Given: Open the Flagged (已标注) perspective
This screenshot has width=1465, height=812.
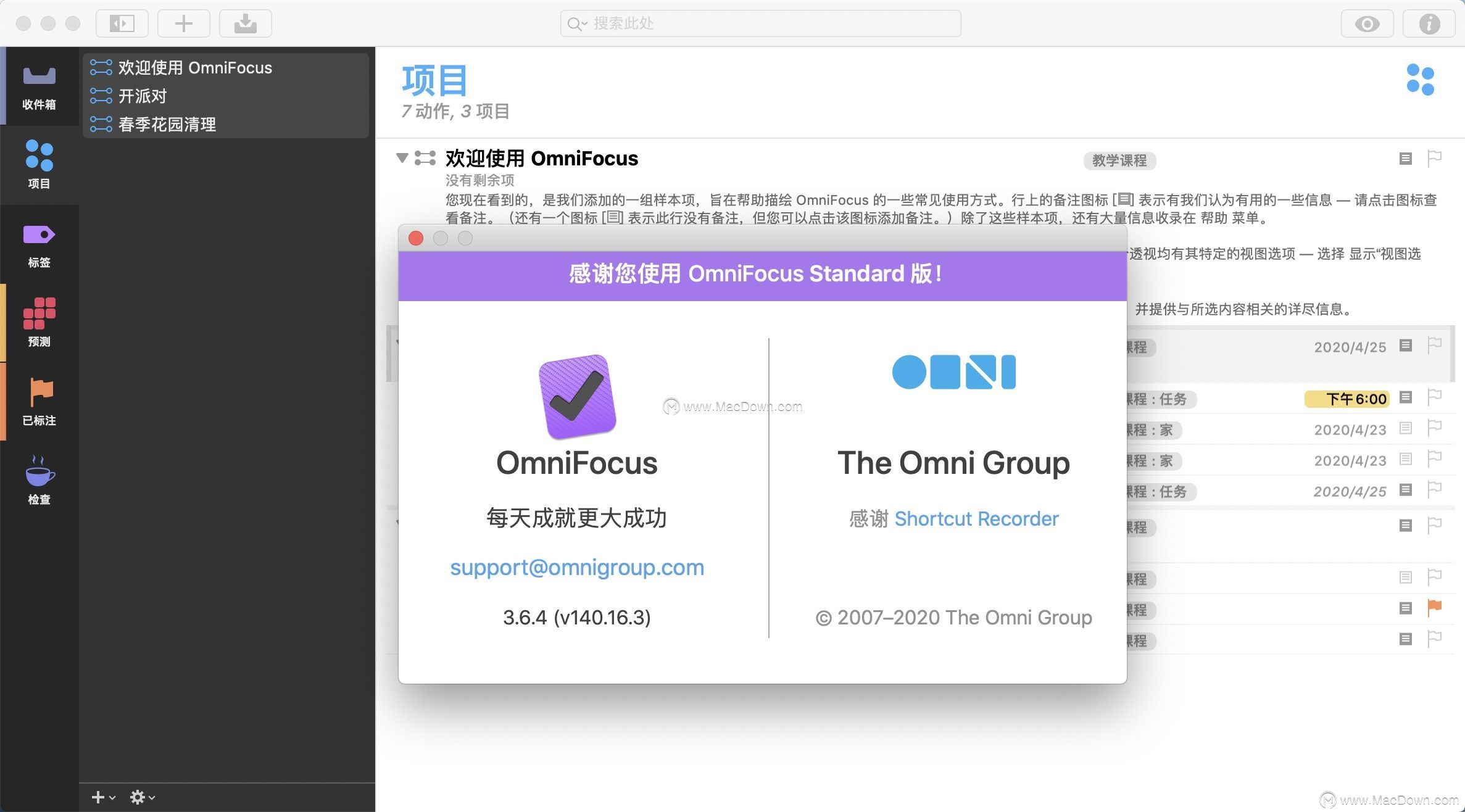Looking at the screenshot, I should point(39,402).
